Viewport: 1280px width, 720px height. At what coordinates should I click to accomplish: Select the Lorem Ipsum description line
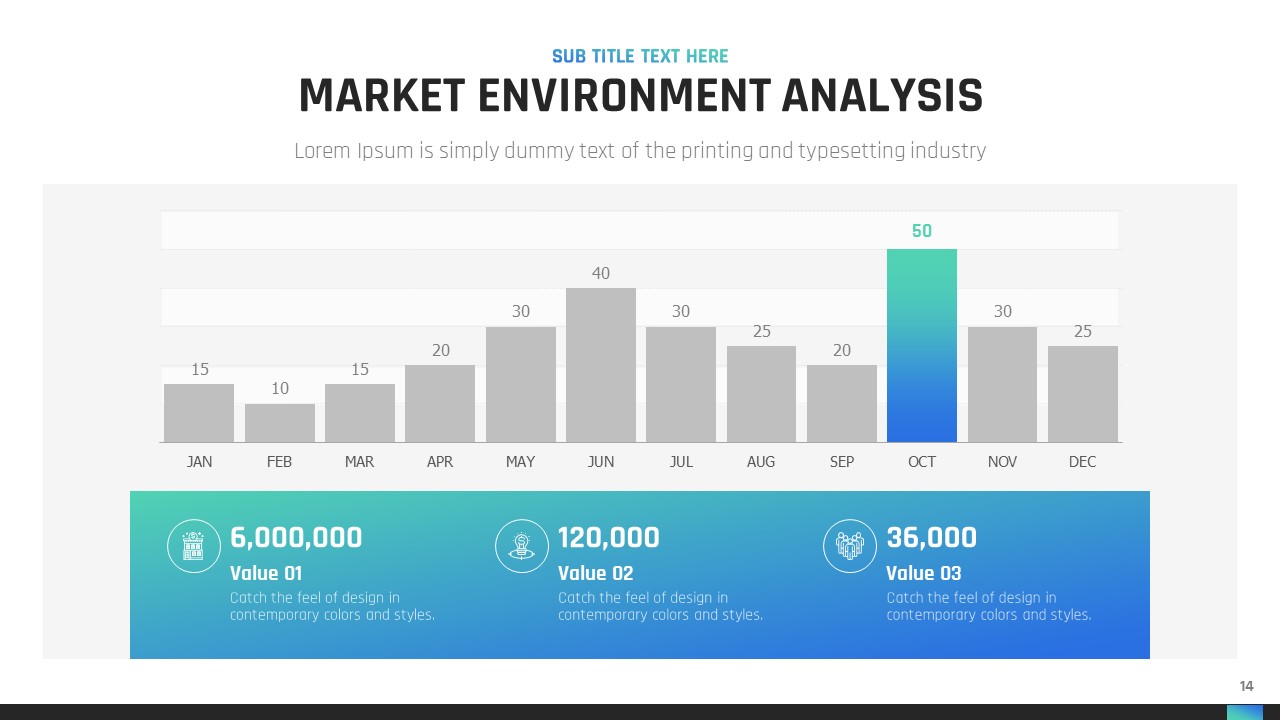pos(640,151)
